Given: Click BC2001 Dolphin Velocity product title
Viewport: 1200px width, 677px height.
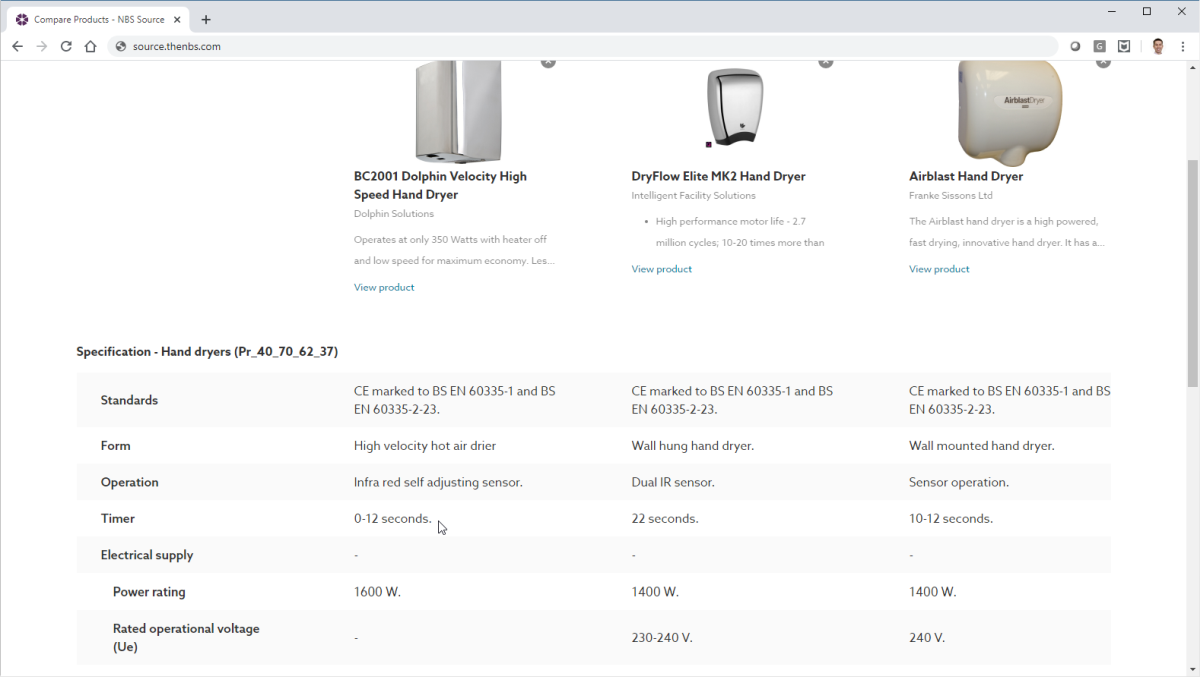Looking at the screenshot, I should [440, 185].
